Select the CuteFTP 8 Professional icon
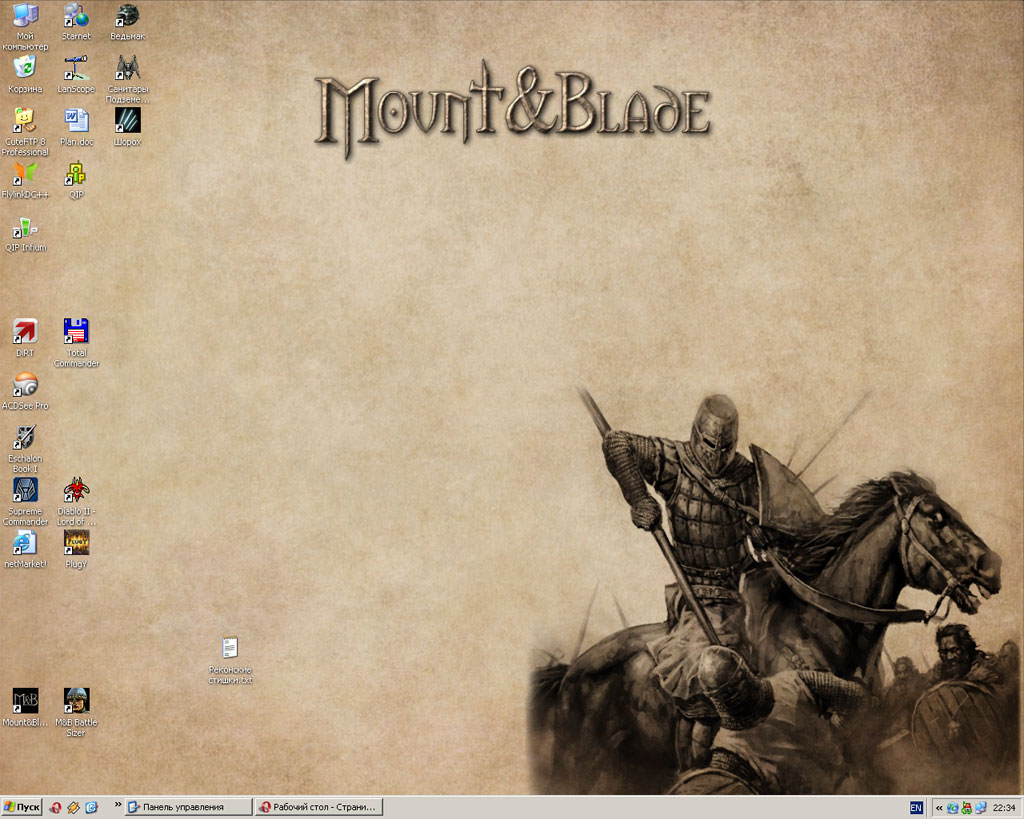Viewport: 1024px width, 819px height. 25,132
